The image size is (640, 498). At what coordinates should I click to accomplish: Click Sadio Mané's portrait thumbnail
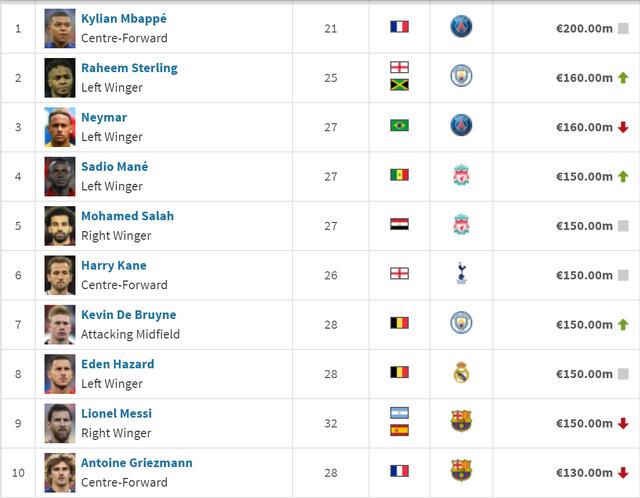tap(60, 176)
